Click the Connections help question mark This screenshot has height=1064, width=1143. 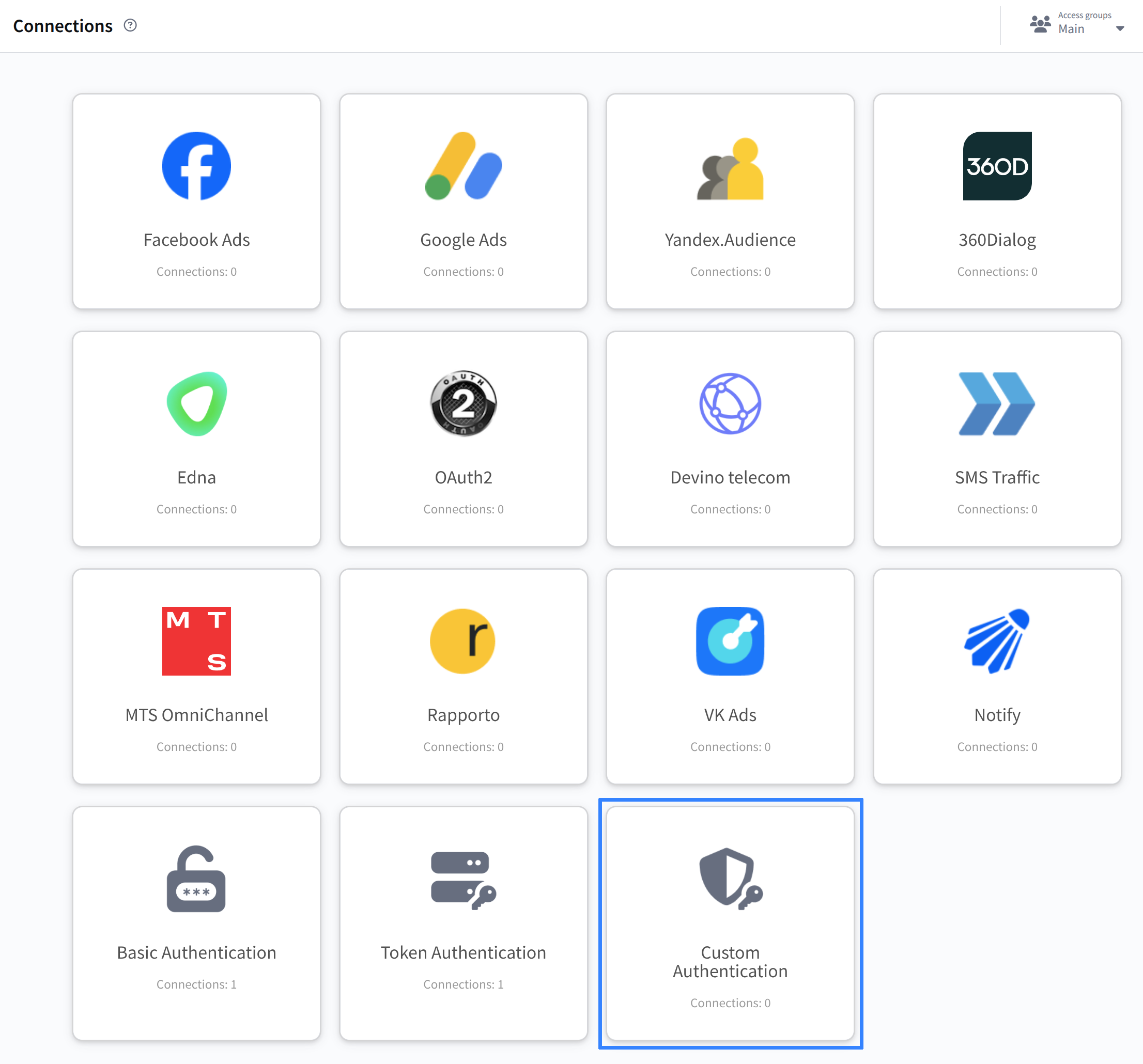pos(131,25)
